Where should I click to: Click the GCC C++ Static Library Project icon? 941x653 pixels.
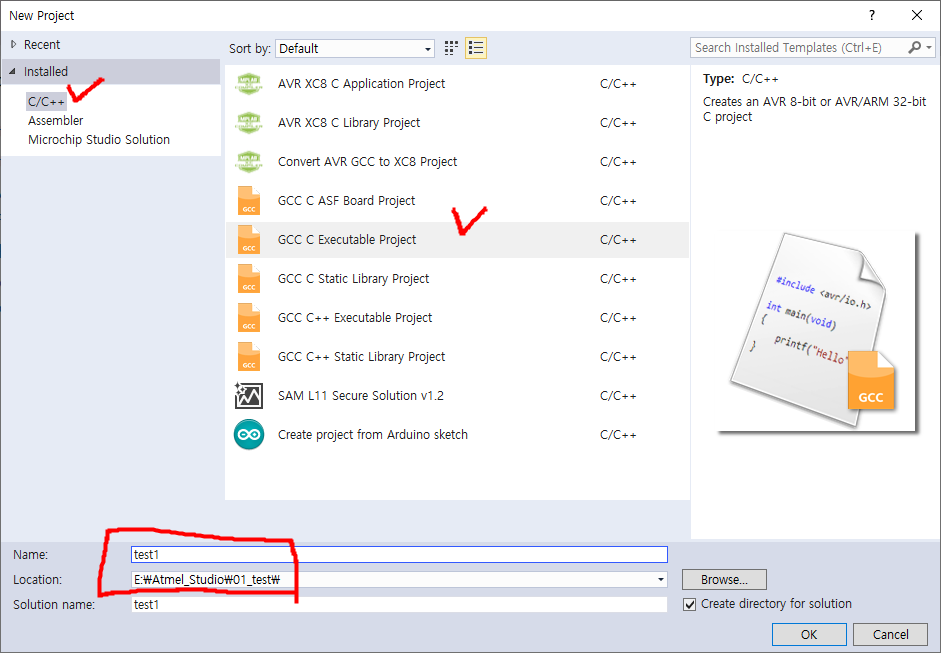tap(248, 357)
